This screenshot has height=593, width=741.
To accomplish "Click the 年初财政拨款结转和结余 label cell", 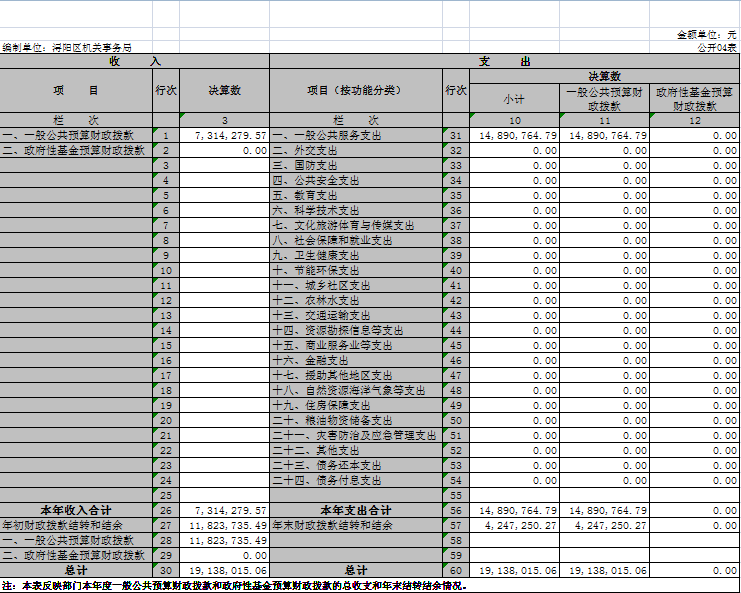I will coord(76,525).
